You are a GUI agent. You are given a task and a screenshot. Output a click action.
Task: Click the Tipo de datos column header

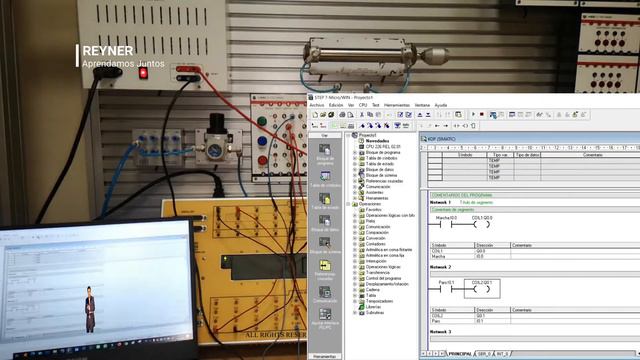point(527,155)
